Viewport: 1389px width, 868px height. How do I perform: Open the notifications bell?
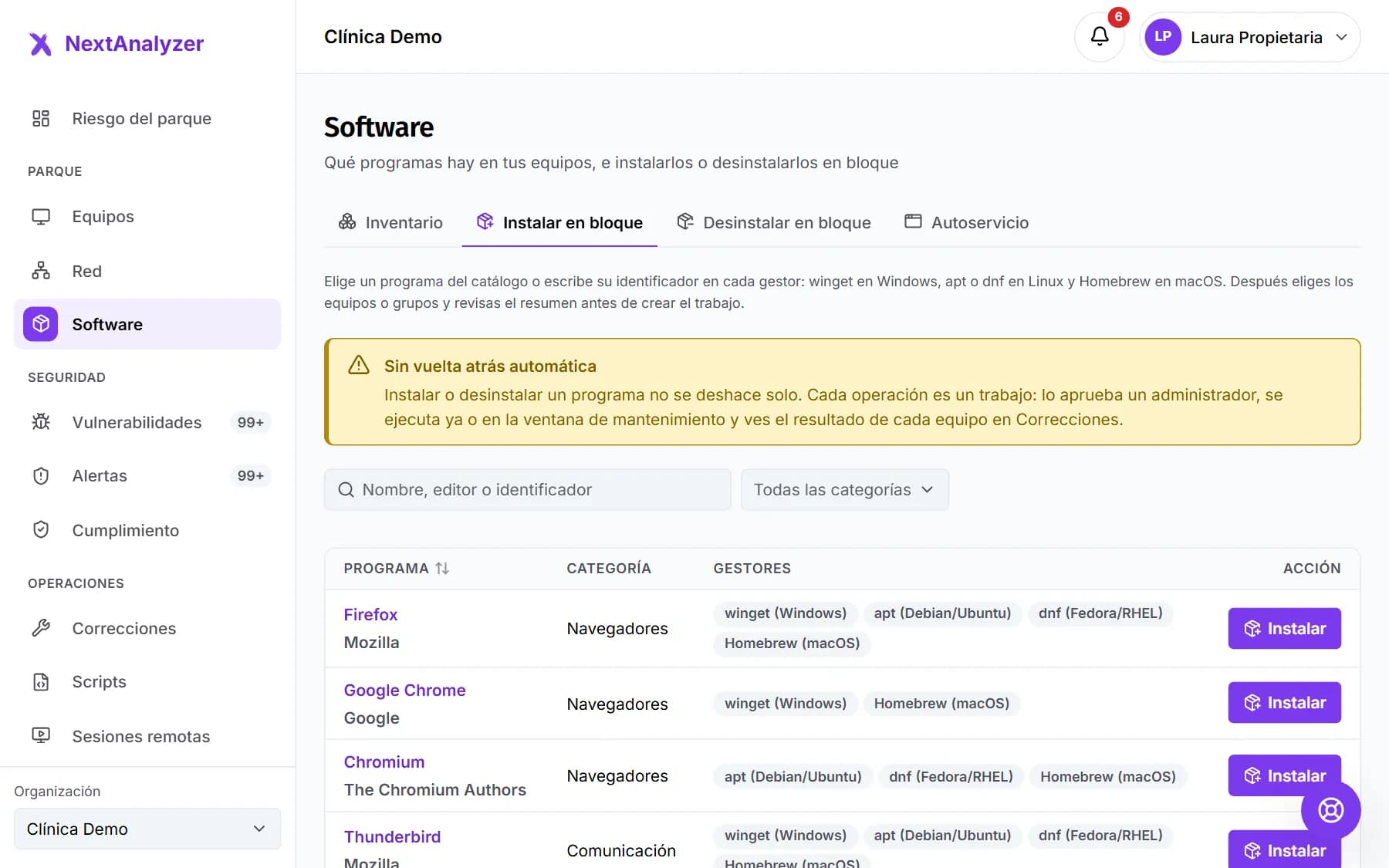pyautogui.click(x=1099, y=36)
